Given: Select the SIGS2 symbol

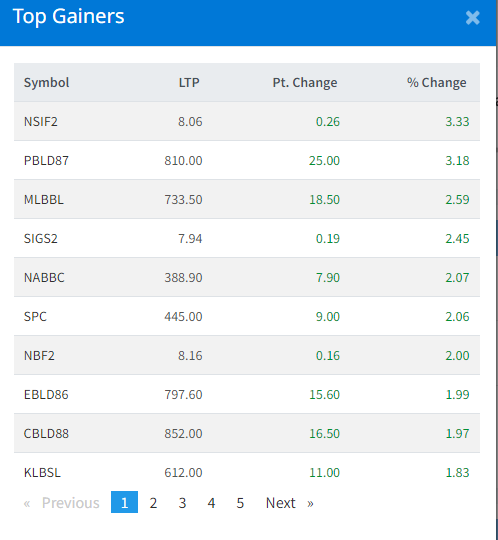Looking at the screenshot, I should coord(41,238).
